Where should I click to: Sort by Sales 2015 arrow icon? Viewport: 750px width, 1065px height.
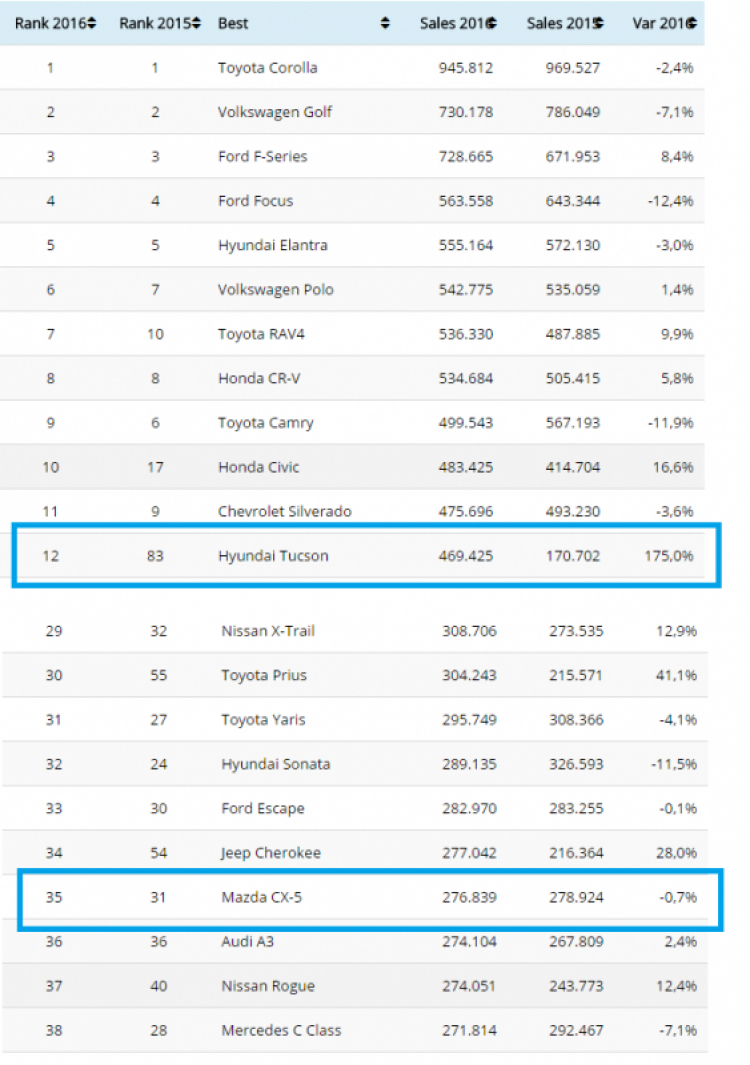599,23
